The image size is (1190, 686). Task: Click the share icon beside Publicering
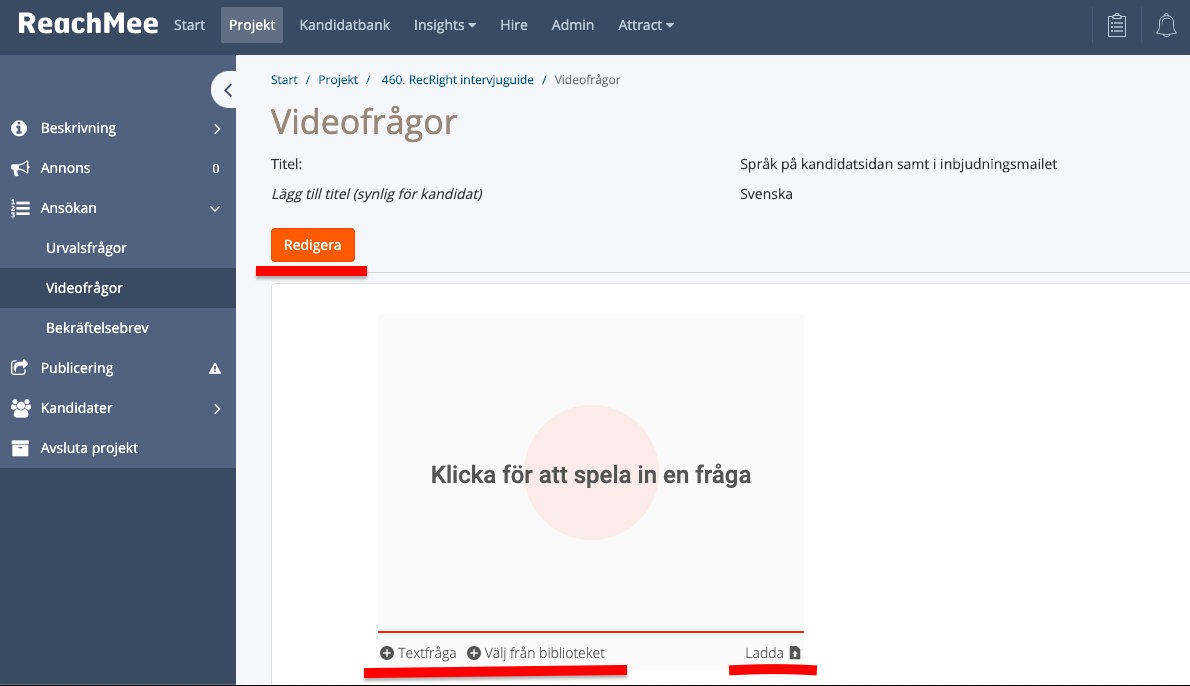click(20, 368)
